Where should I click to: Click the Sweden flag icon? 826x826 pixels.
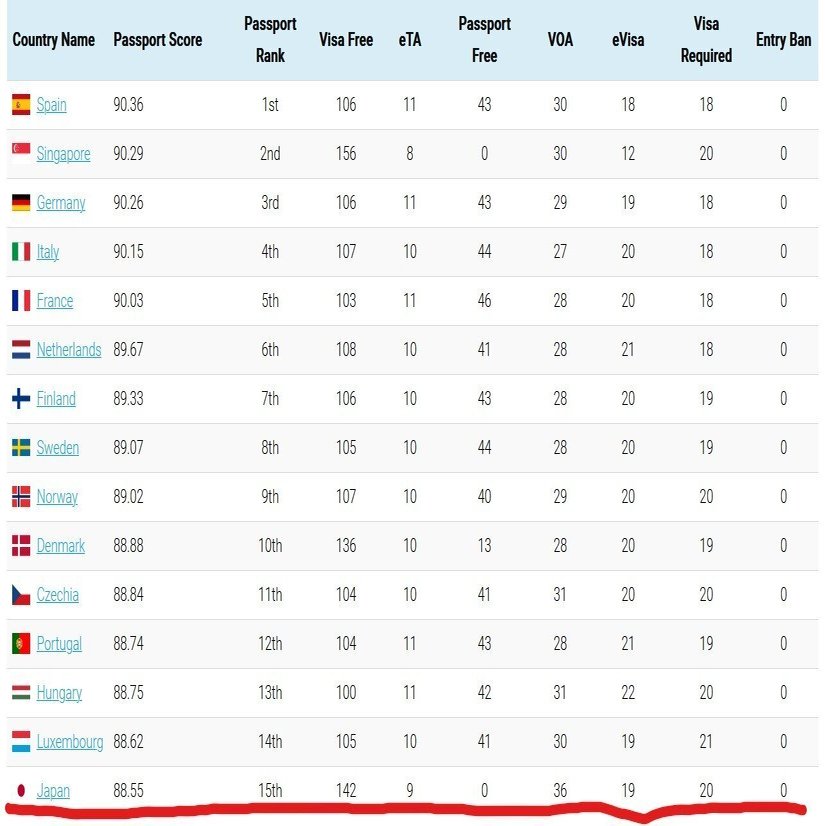(21, 447)
